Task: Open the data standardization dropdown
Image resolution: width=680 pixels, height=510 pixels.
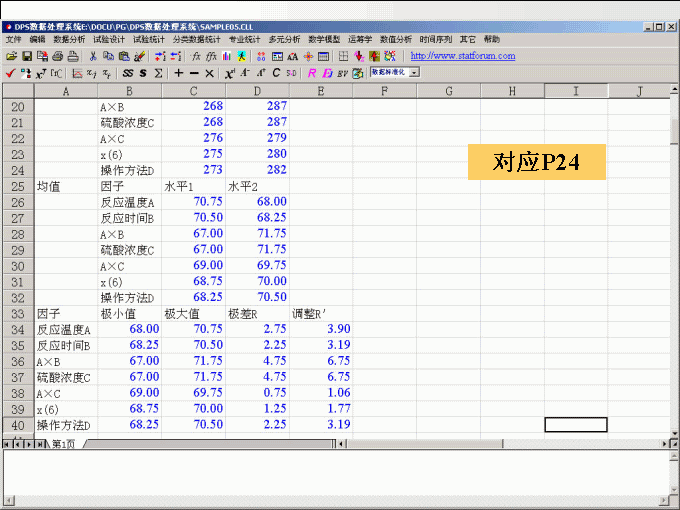Action: pyautogui.click(x=414, y=73)
